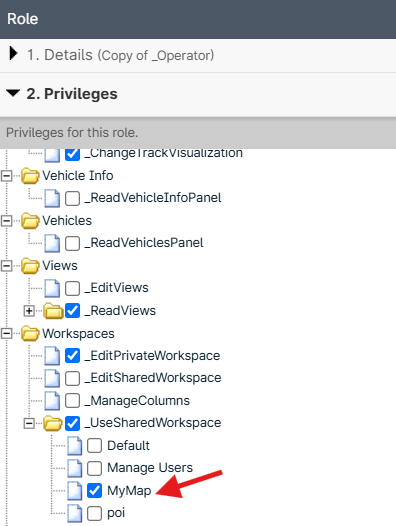
Task: Enable the _EditSharedWorkspace checkbox
Action: tap(72, 378)
